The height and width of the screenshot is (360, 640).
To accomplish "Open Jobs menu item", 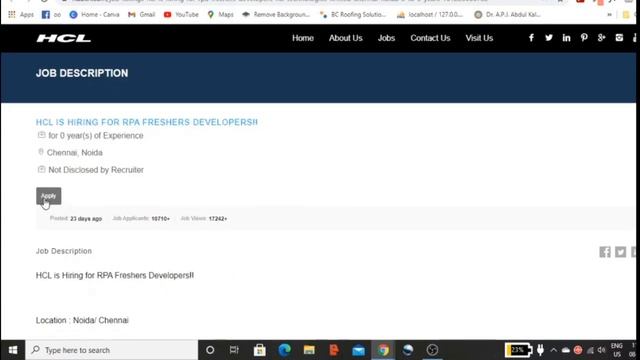I will point(386,38).
